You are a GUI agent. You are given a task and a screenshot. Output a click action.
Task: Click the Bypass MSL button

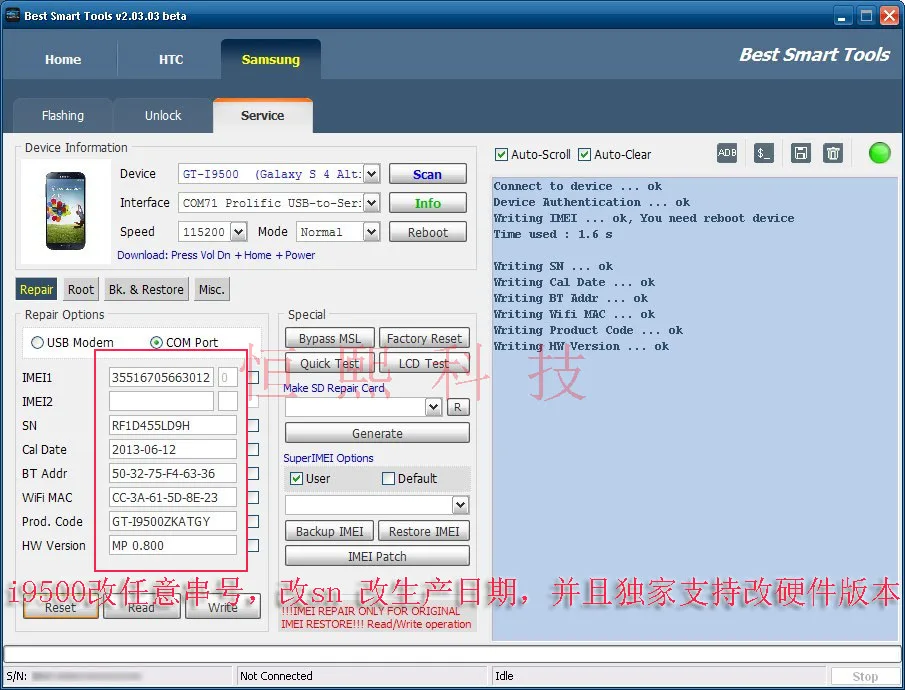(330, 338)
